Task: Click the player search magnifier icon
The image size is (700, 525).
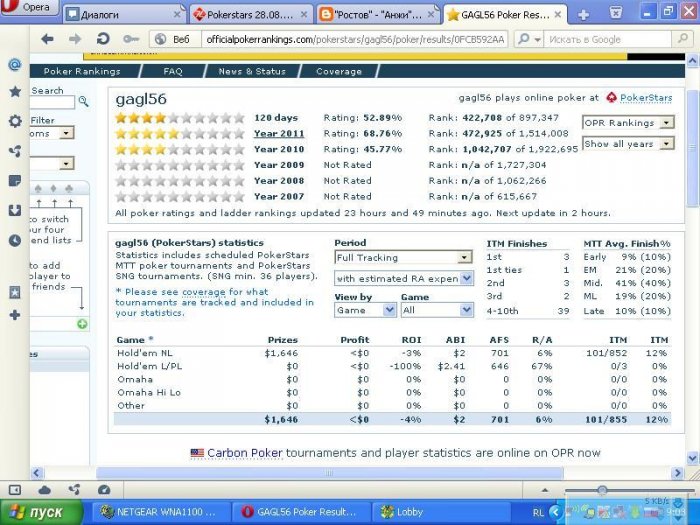Action: click(x=83, y=101)
